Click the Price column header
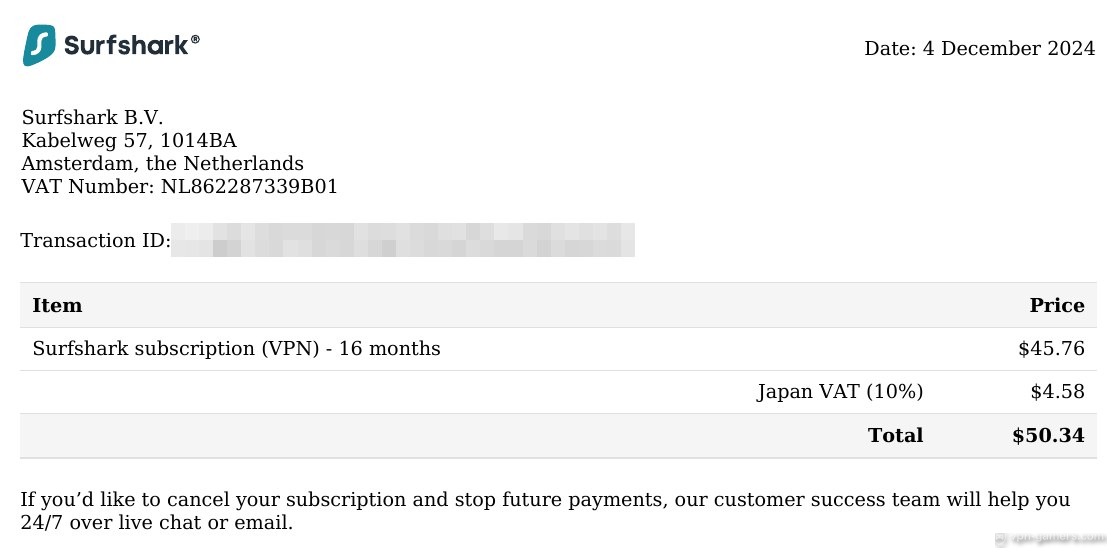 1057,306
